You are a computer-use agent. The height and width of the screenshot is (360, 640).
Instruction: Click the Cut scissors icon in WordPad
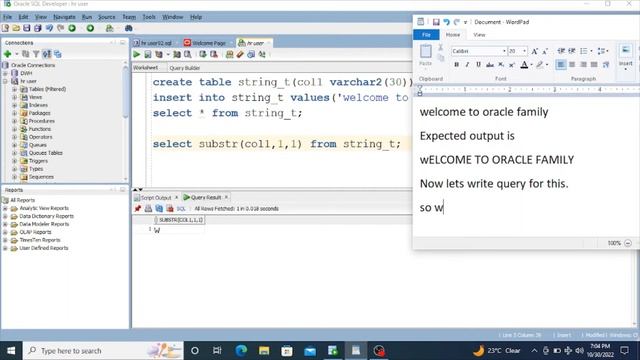coord(440,47)
